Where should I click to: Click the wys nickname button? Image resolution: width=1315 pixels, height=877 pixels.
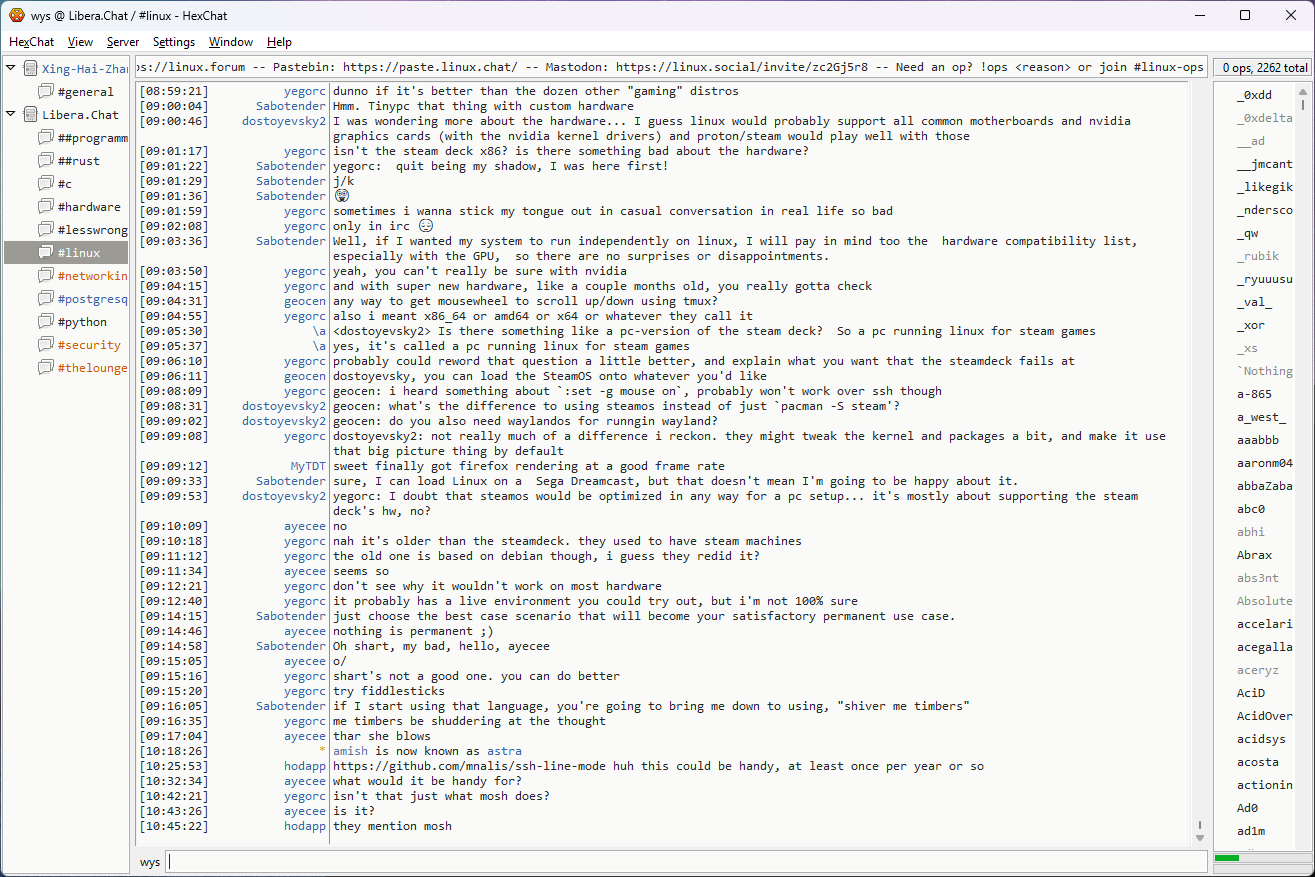(149, 862)
